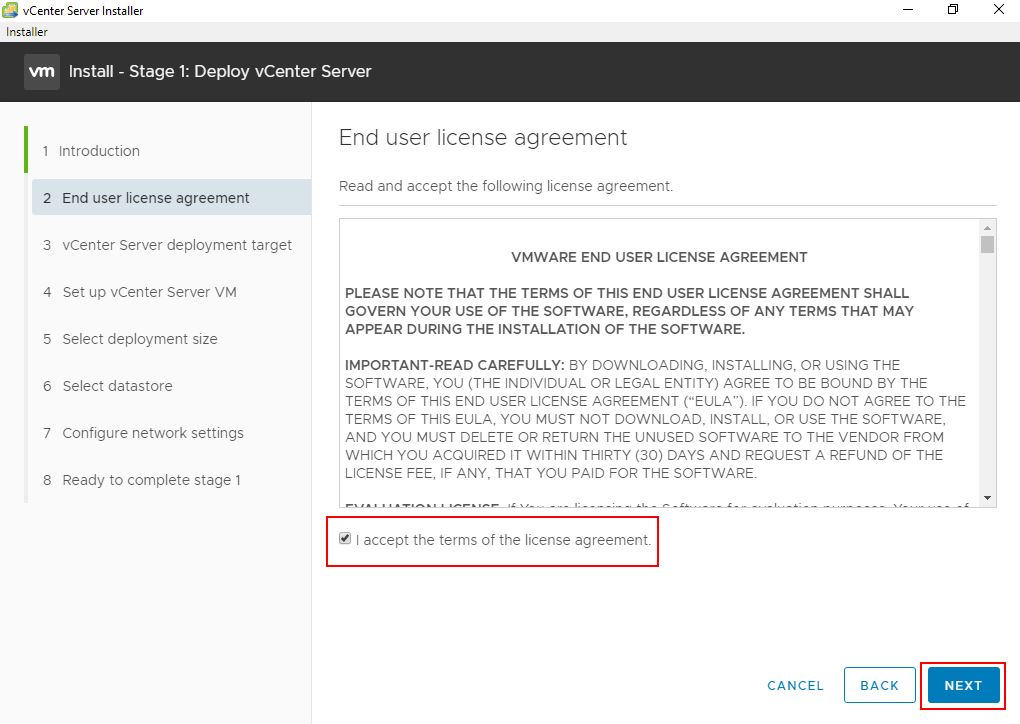The width and height of the screenshot is (1020, 724).
Task: Click 'IMPORTANT-READ CAREFULLY:' text in license
Action: (454, 365)
